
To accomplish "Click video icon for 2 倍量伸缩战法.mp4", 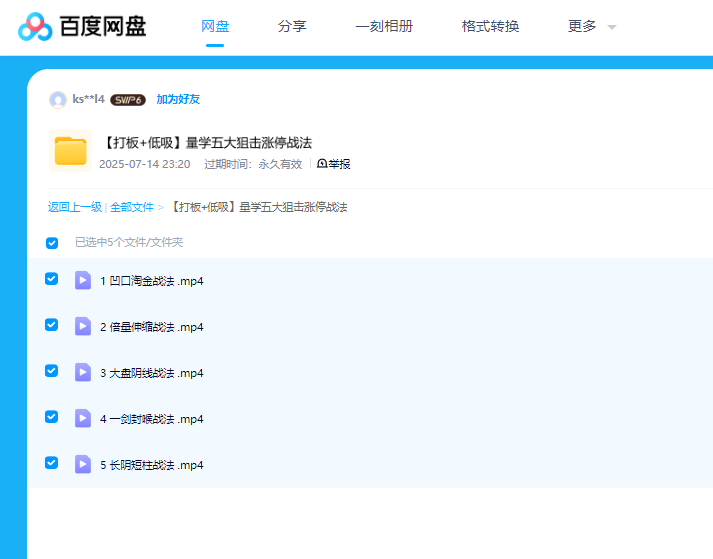I will pyautogui.click(x=83, y=326).
